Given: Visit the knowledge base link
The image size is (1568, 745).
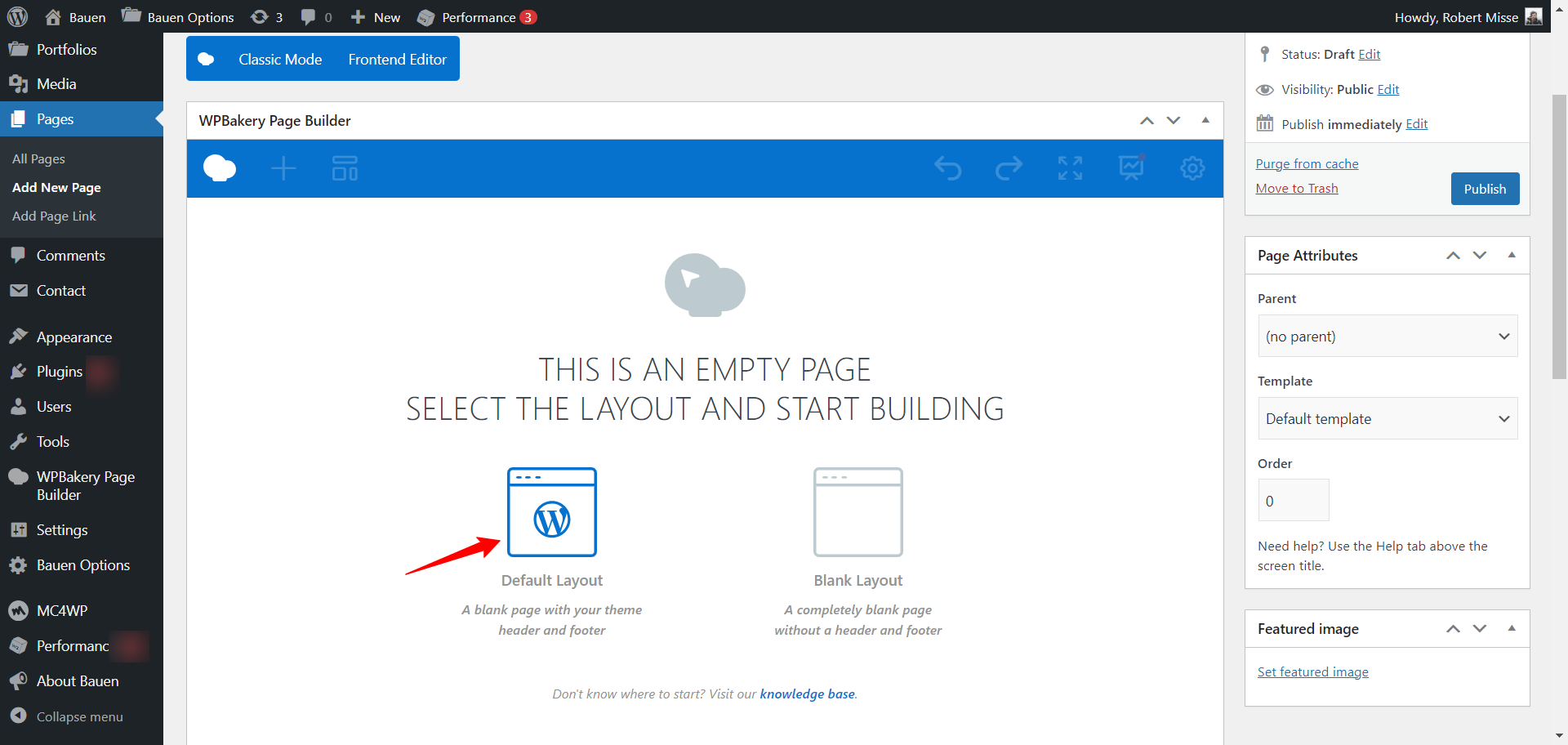Looking at the screenshot, I should pyautogui.click(x=808, y=694).
